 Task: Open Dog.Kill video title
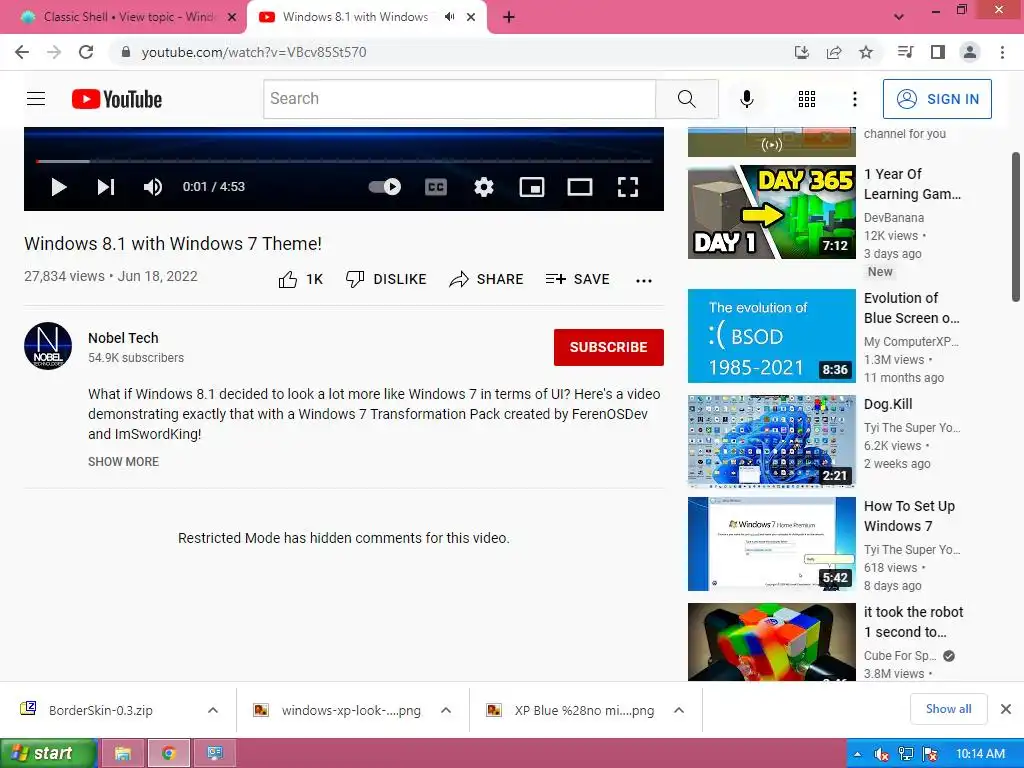(x=888, y=404)
